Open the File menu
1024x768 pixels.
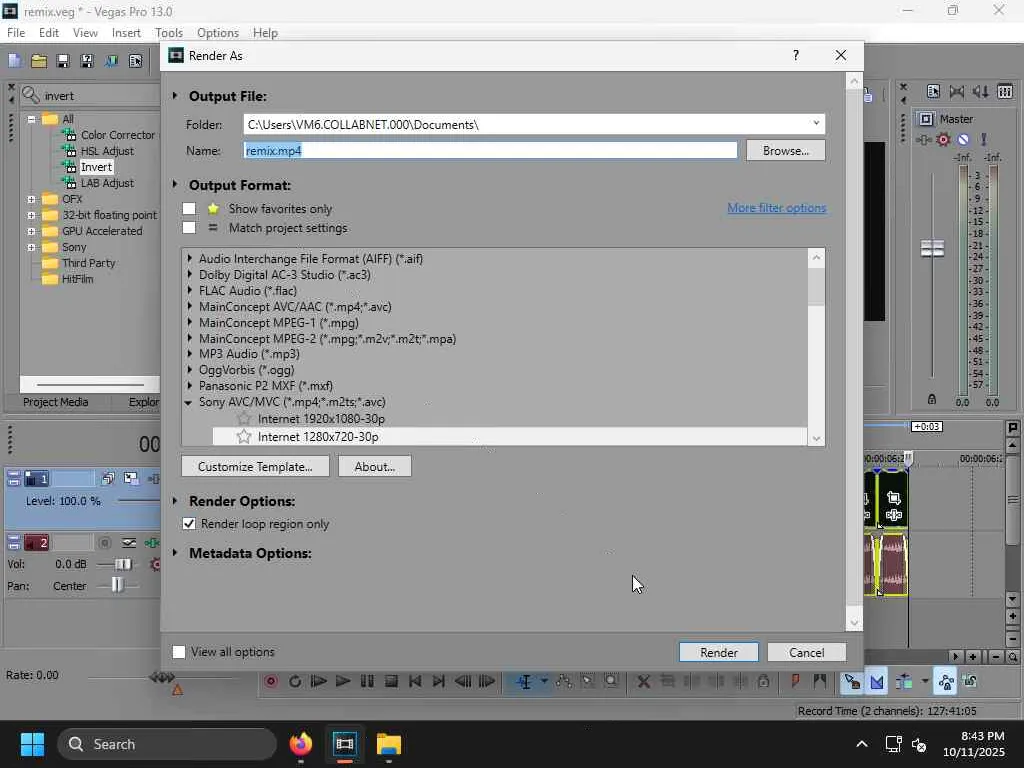pos(16,33)
